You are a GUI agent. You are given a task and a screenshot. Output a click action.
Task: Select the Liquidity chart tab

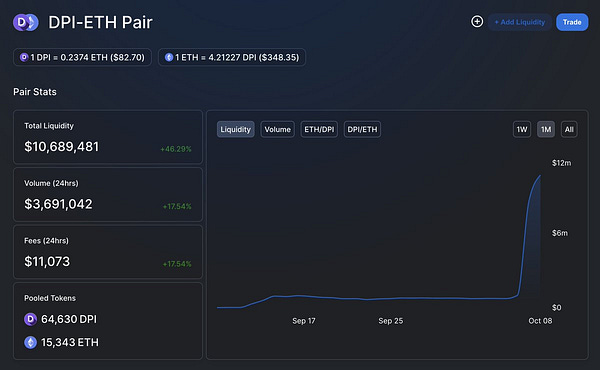[x=235, y=129]
